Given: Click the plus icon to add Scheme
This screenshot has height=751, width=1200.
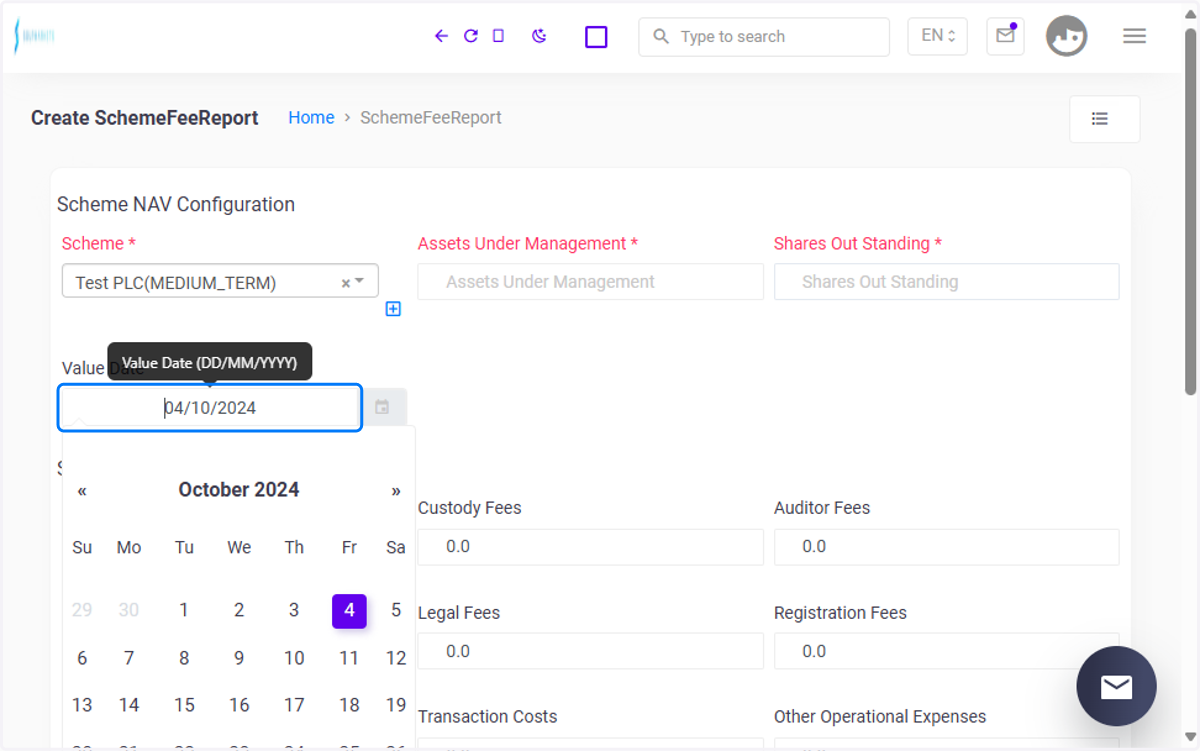Looking at the screenshot, I should tap(393, 309).
